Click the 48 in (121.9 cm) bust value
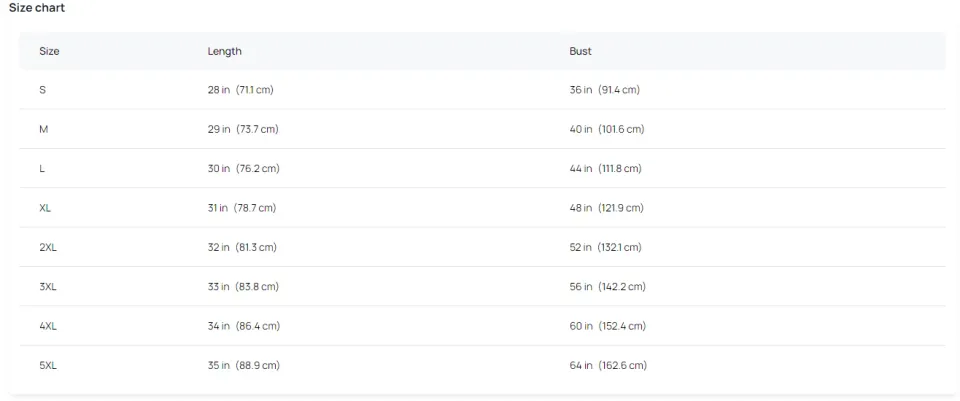 (606, 208)
